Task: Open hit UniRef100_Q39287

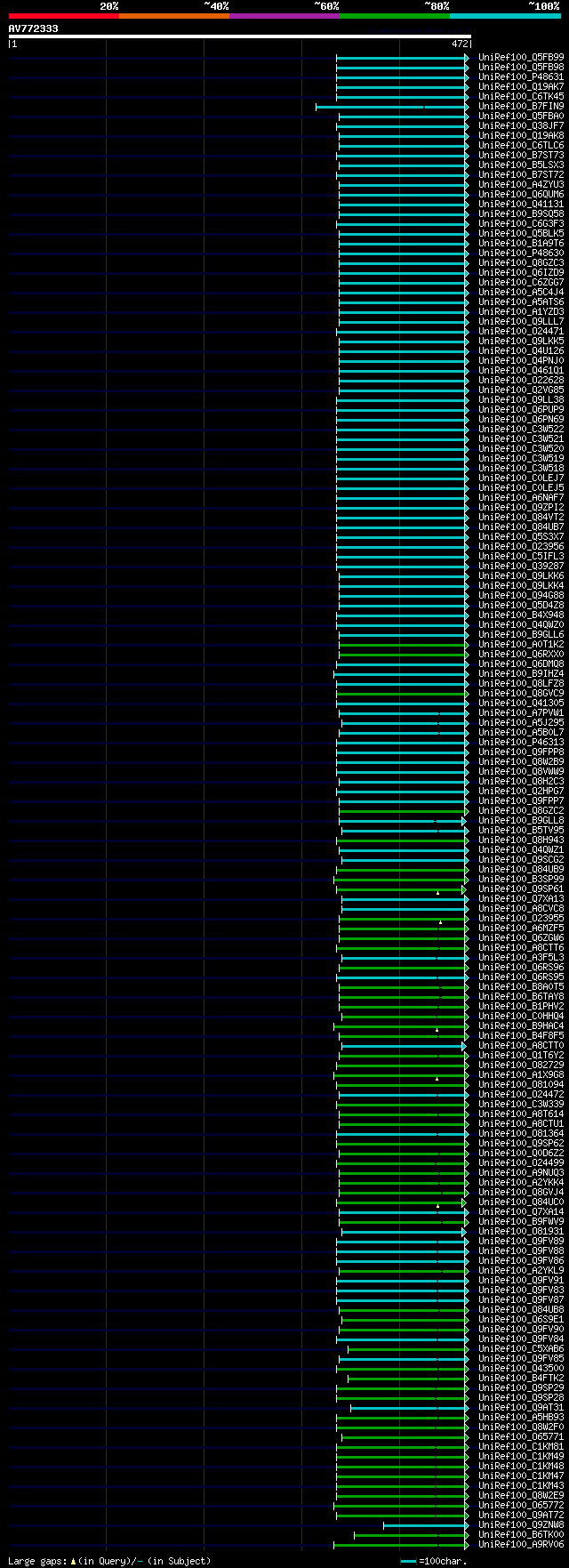Action: pos(521,566)
